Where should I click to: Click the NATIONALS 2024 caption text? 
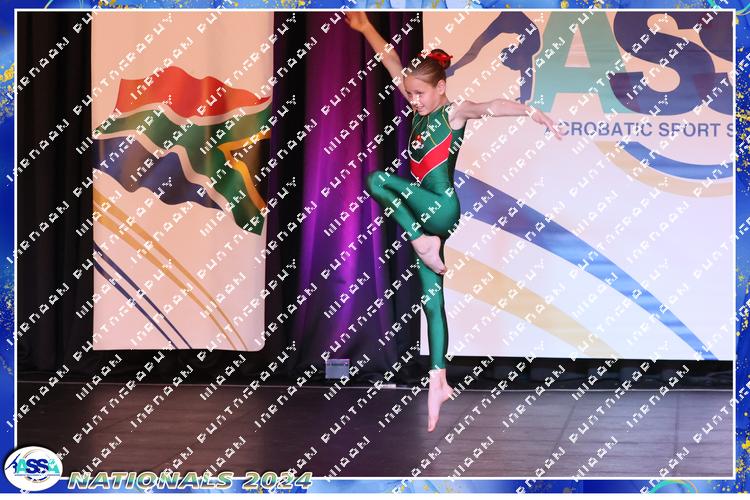click(x=190, y=480)
